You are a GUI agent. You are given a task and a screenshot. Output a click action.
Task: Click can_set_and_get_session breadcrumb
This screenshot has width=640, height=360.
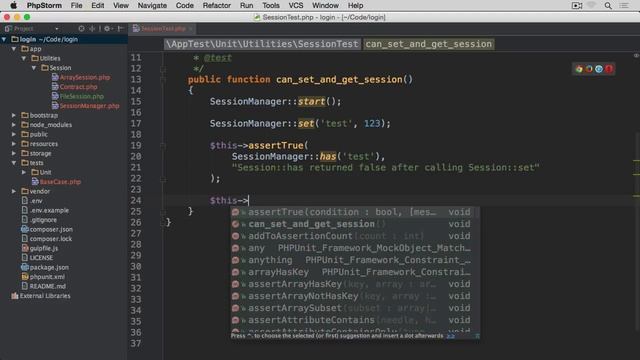click(429, 44)
